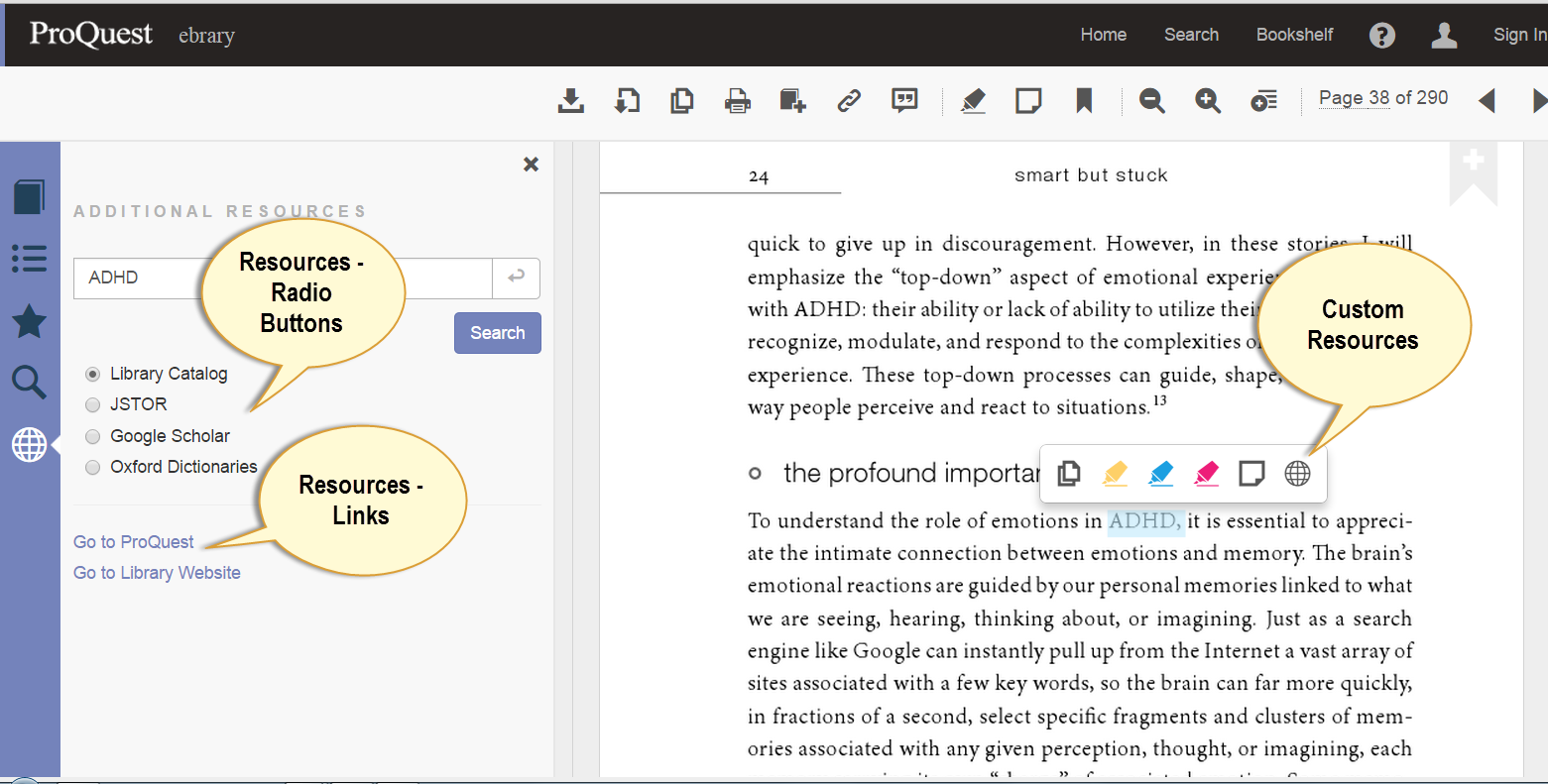Go to previous page arrow
Viewport: 1548px width, 784px height.
point(1487,100)
